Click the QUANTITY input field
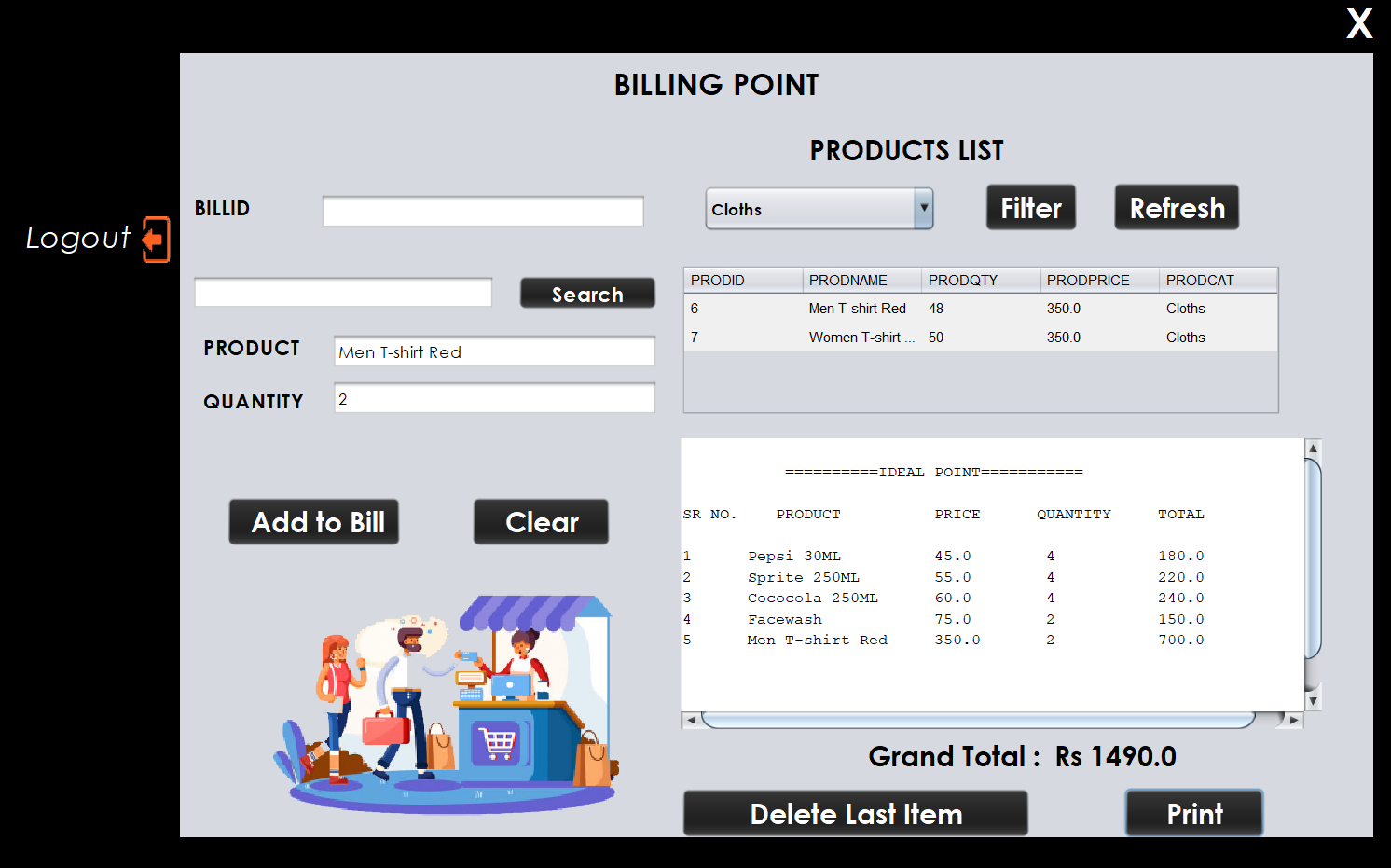 click(x=494, y=397)
